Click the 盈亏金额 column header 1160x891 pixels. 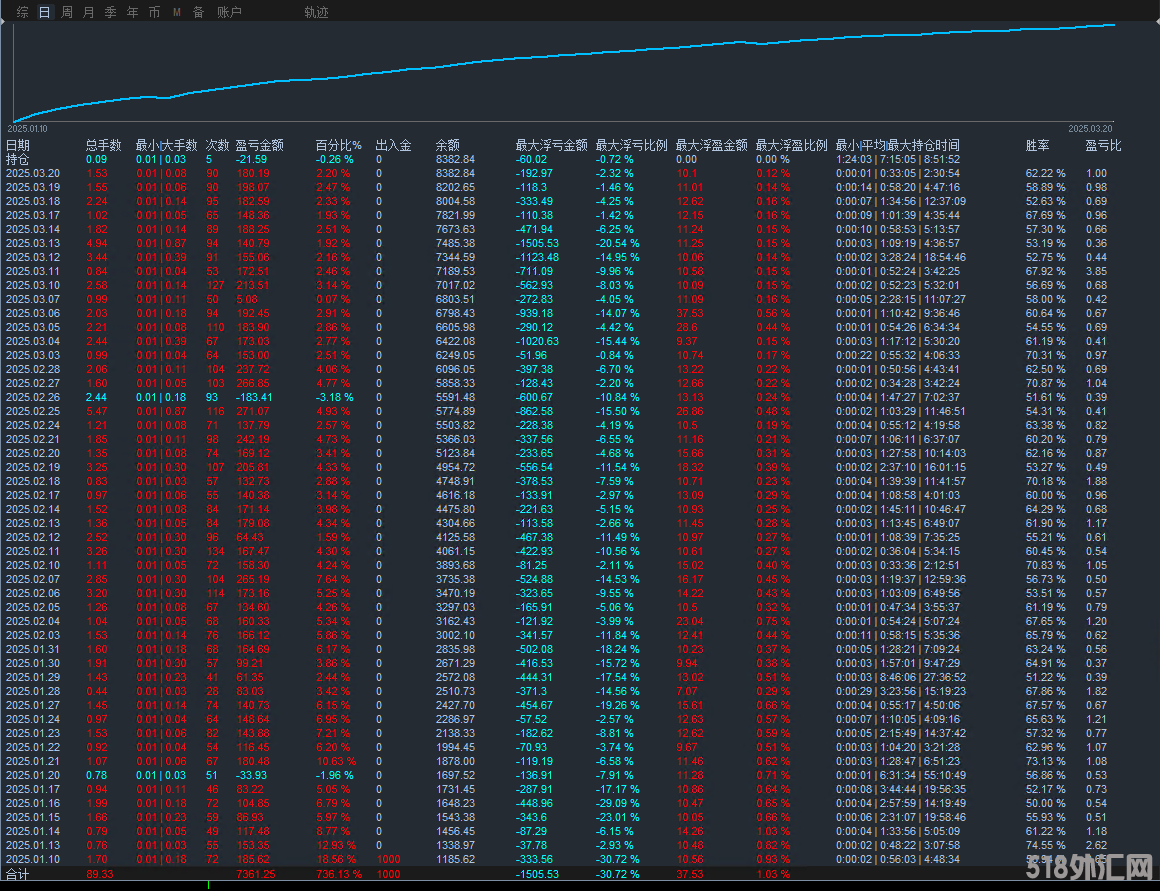tap(259, 145)
